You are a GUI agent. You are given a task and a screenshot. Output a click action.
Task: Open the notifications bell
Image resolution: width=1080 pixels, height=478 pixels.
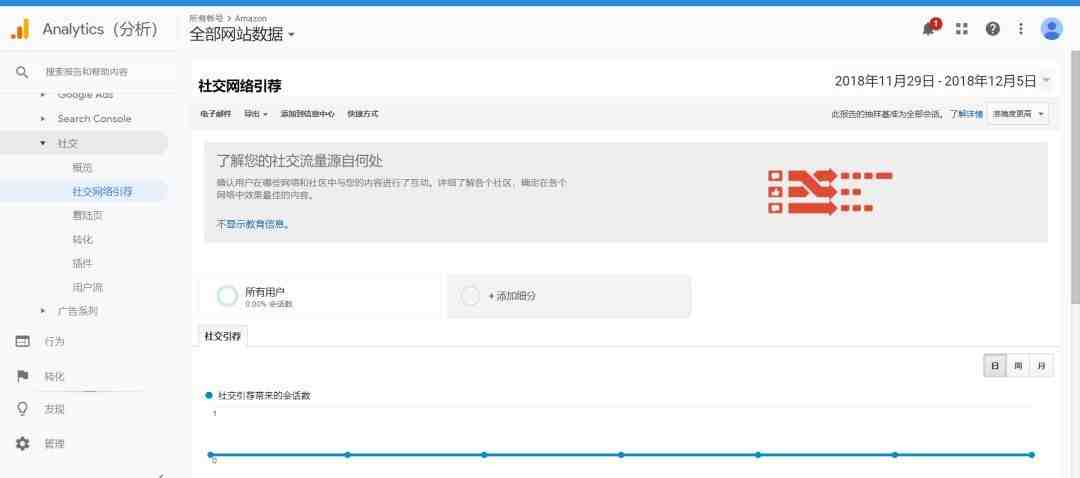coord(929,28)
